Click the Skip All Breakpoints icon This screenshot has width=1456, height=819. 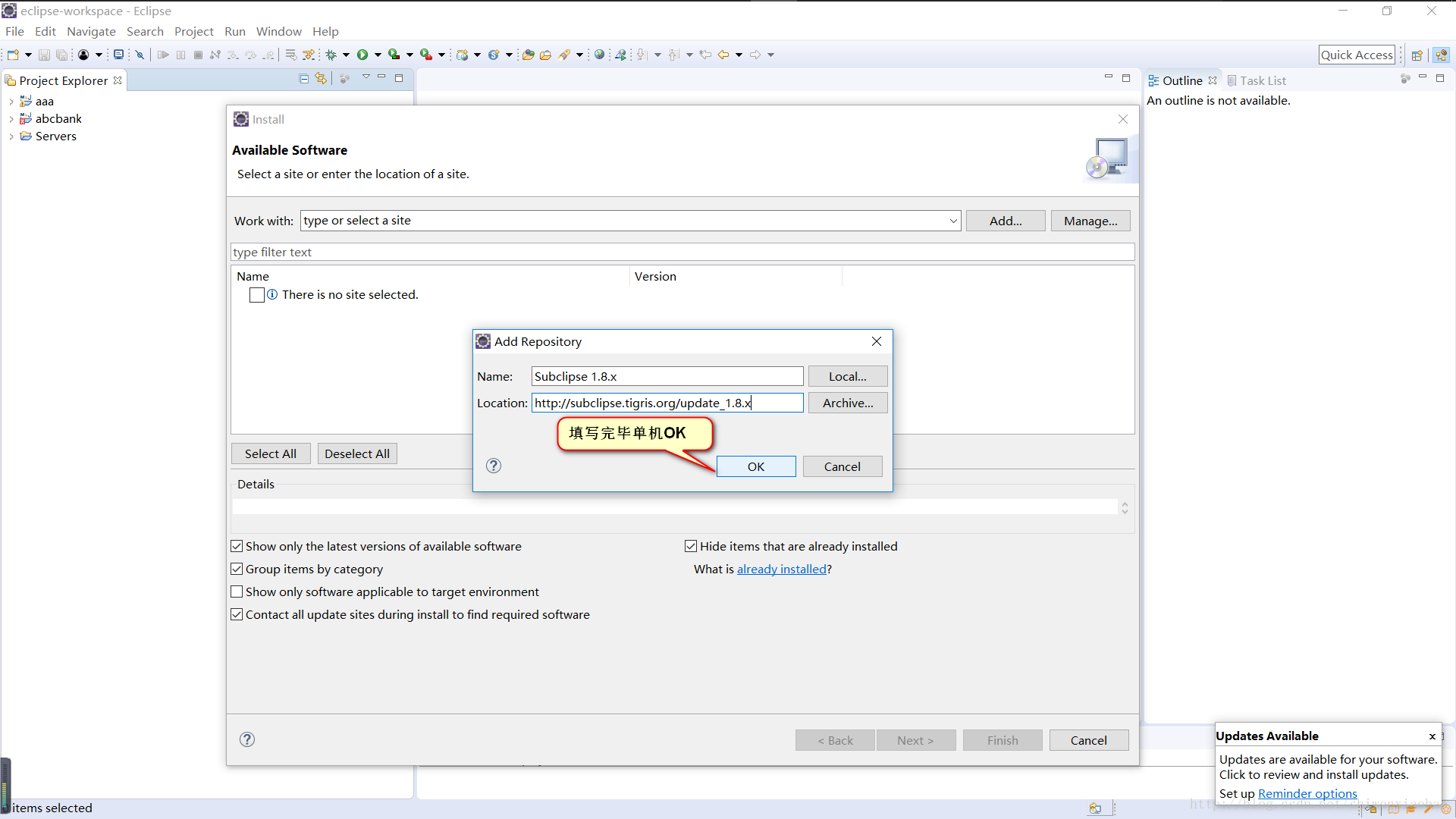[x=140, y=55]
